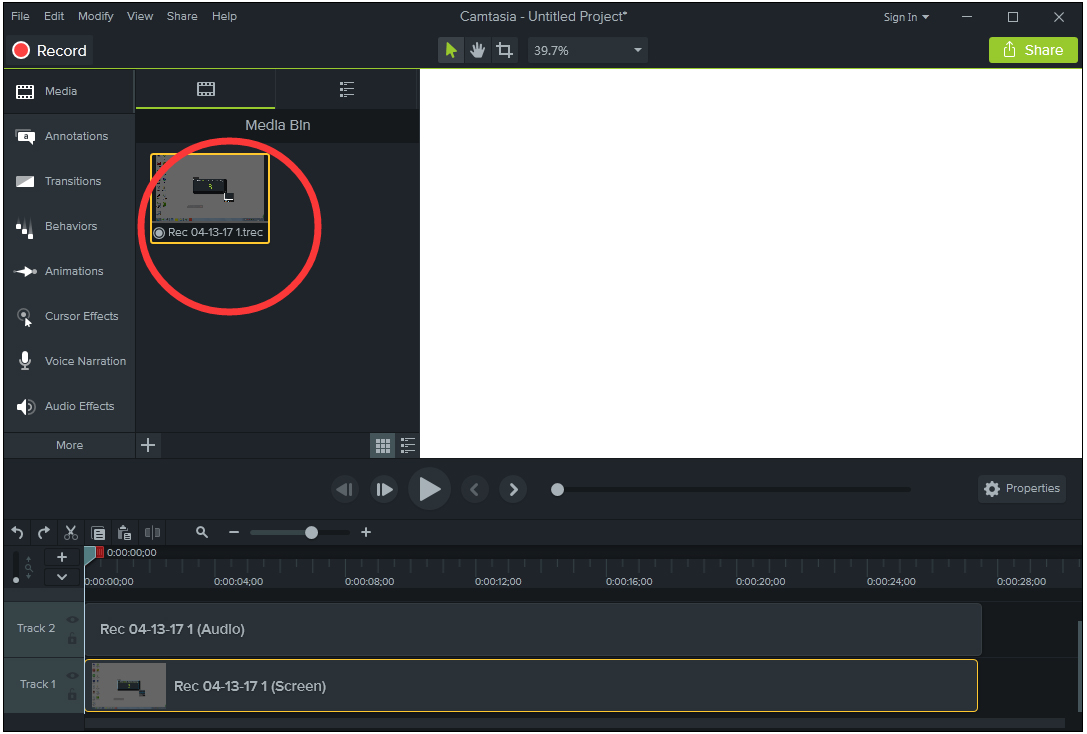Click the Split clip icon
Screen dimensions: 1087x734
click(x=153, y=532)
